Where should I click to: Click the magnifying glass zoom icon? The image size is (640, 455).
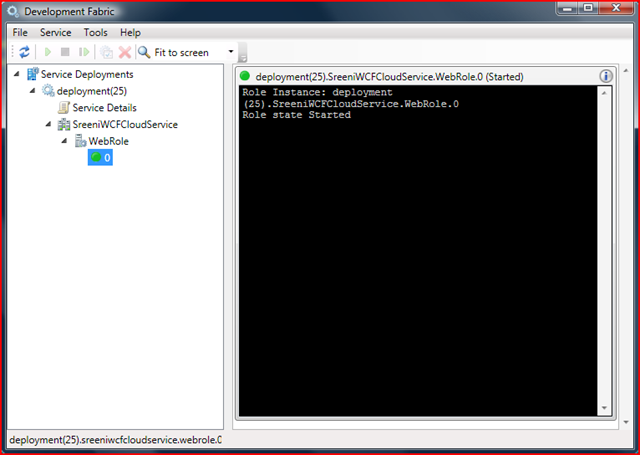pyautogui.click(x=144, y=52)
